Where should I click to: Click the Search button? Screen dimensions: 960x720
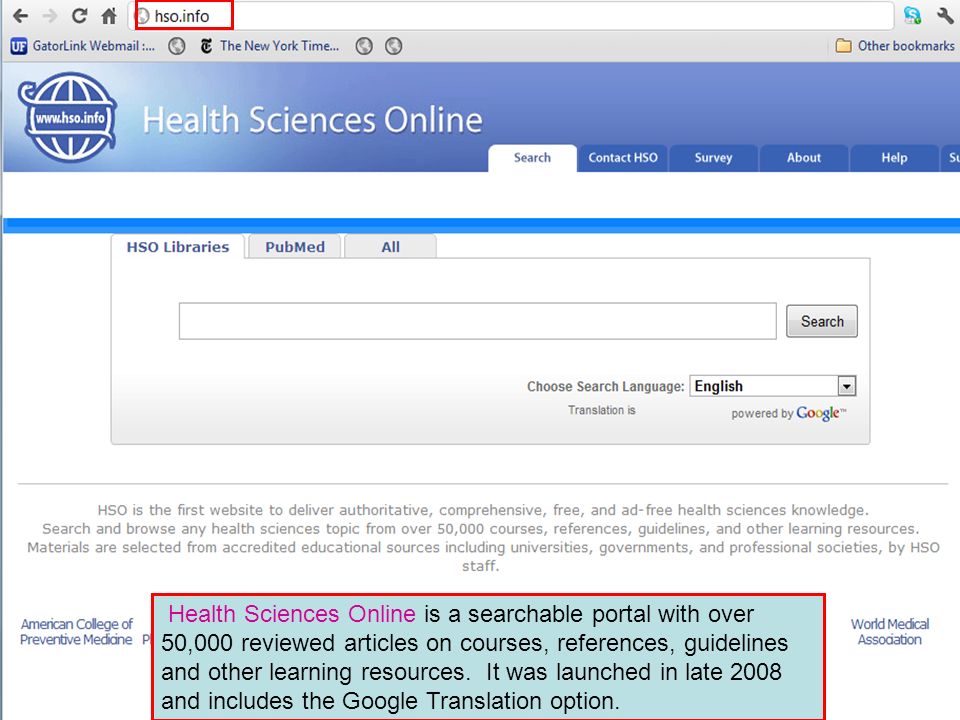point(822,321)
